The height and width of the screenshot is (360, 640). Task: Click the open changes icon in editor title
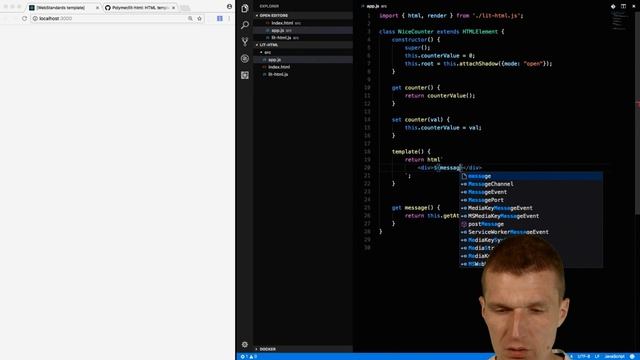tap(613, 7)
